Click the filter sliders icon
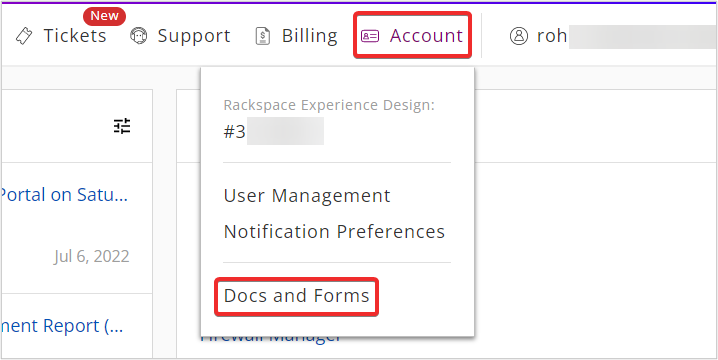Image resolution: width=718 pixels, height=360 pixels. coord(122,126)
